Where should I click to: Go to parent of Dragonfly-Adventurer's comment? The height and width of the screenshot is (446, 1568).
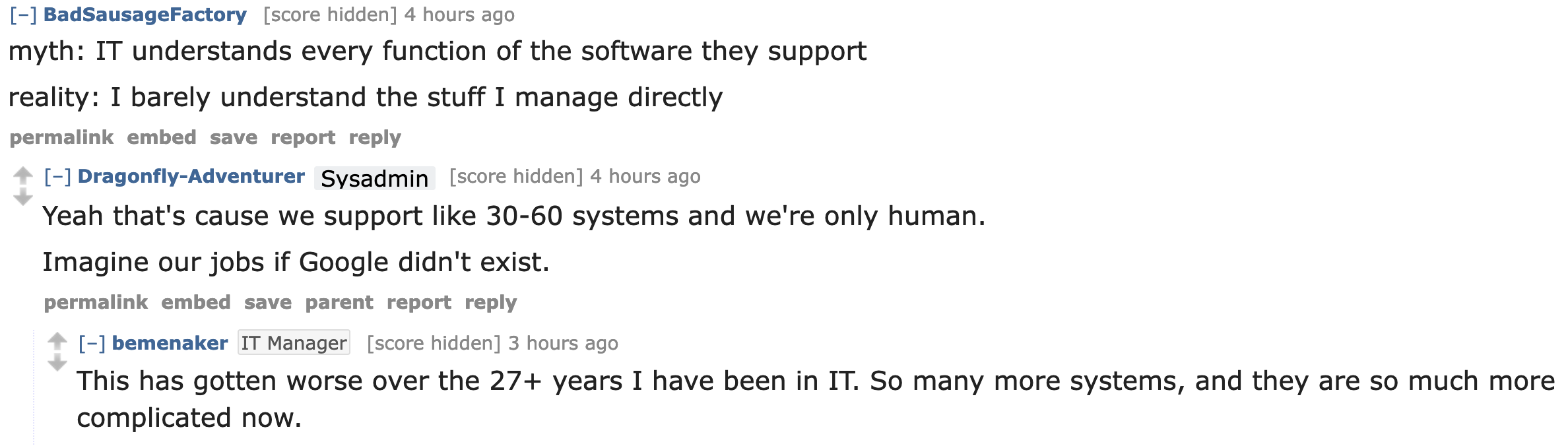(x=339, y=302)
